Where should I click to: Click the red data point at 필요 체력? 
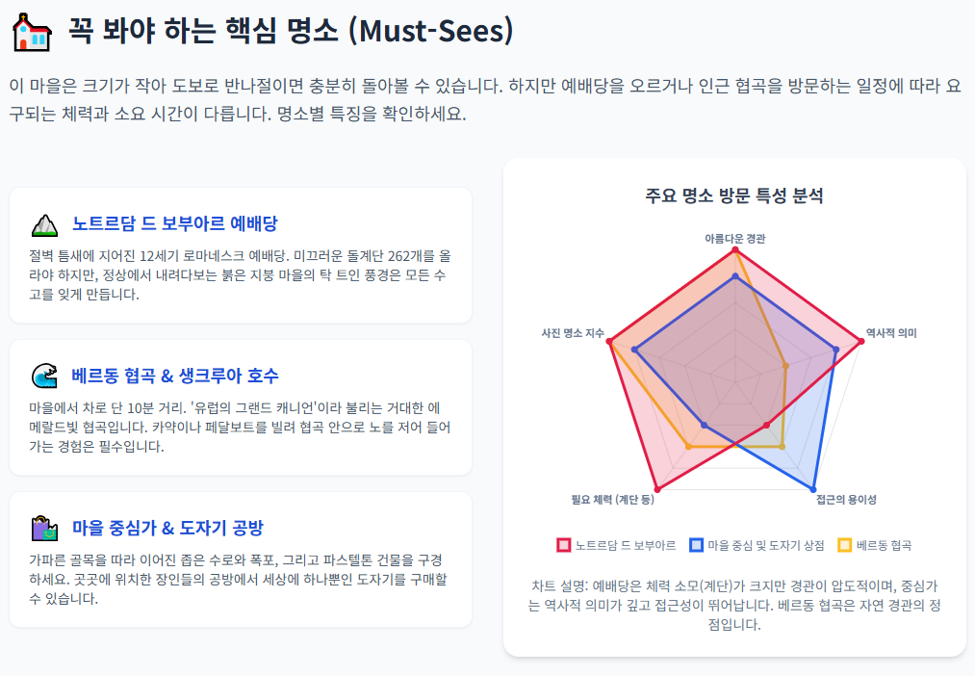pos(657,489)
